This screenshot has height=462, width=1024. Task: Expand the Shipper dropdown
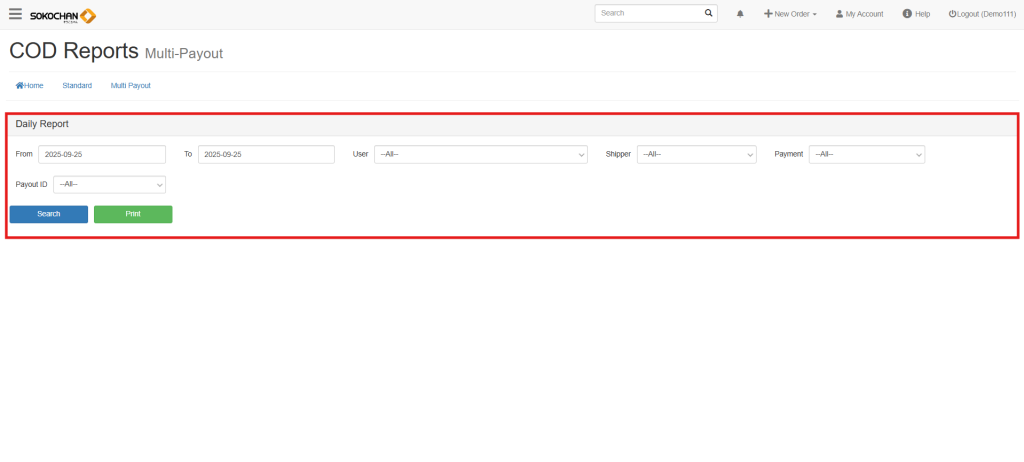(x=696, y=155)
